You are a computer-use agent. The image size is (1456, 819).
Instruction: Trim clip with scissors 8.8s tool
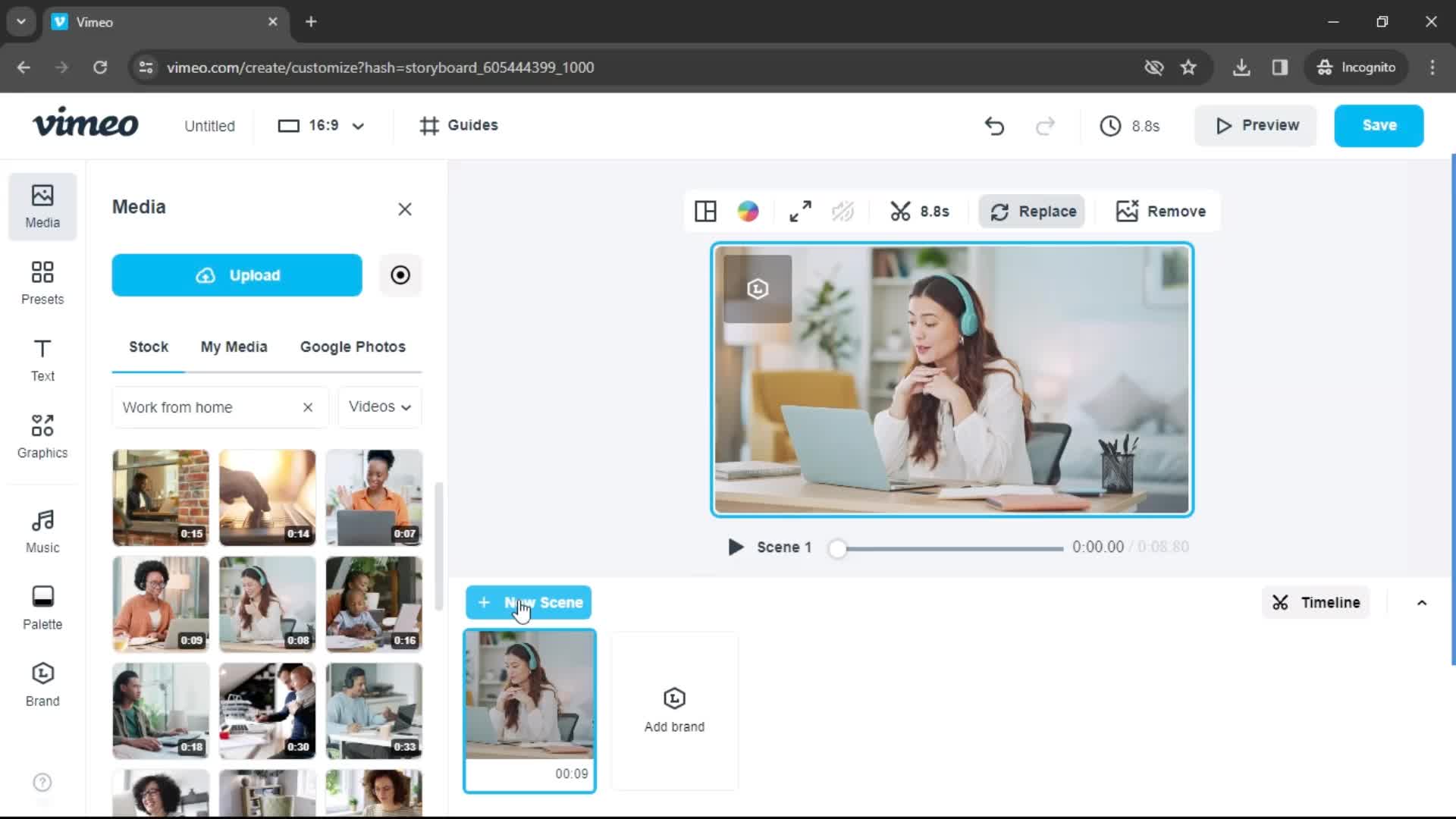[919, 211]
